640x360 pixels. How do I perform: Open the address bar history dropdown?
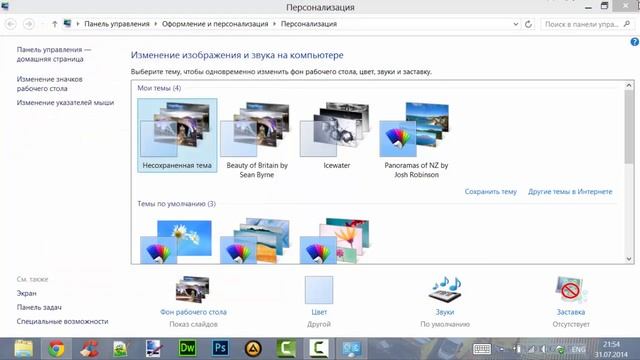coord(516,24)
